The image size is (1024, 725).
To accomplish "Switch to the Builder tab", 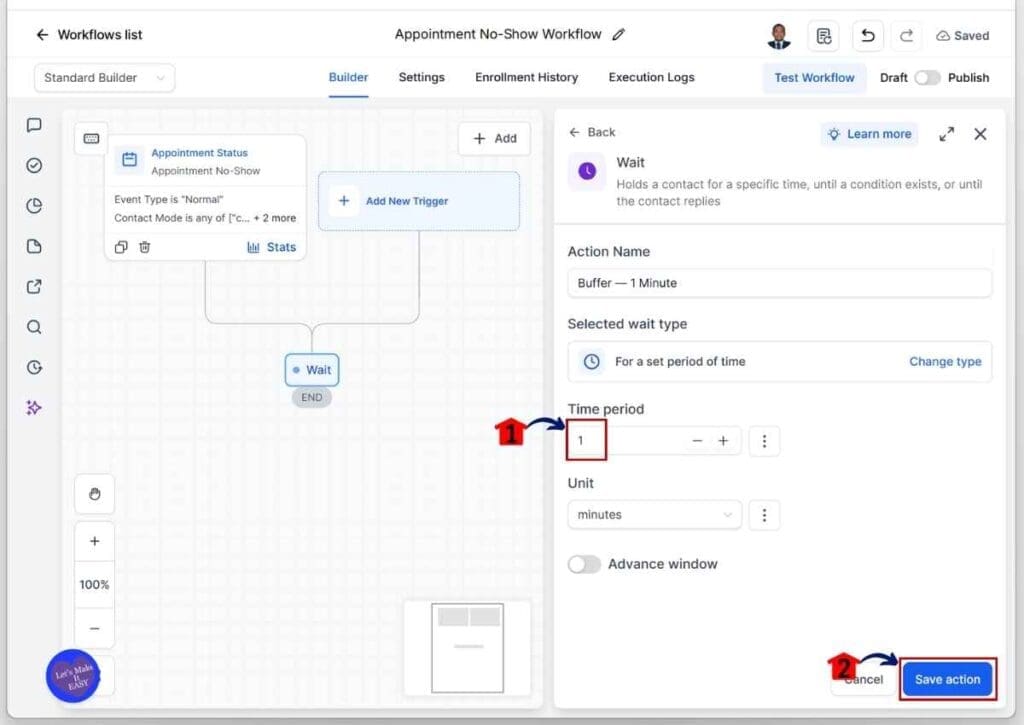I will pyautogui.click(x=348, y=77).
